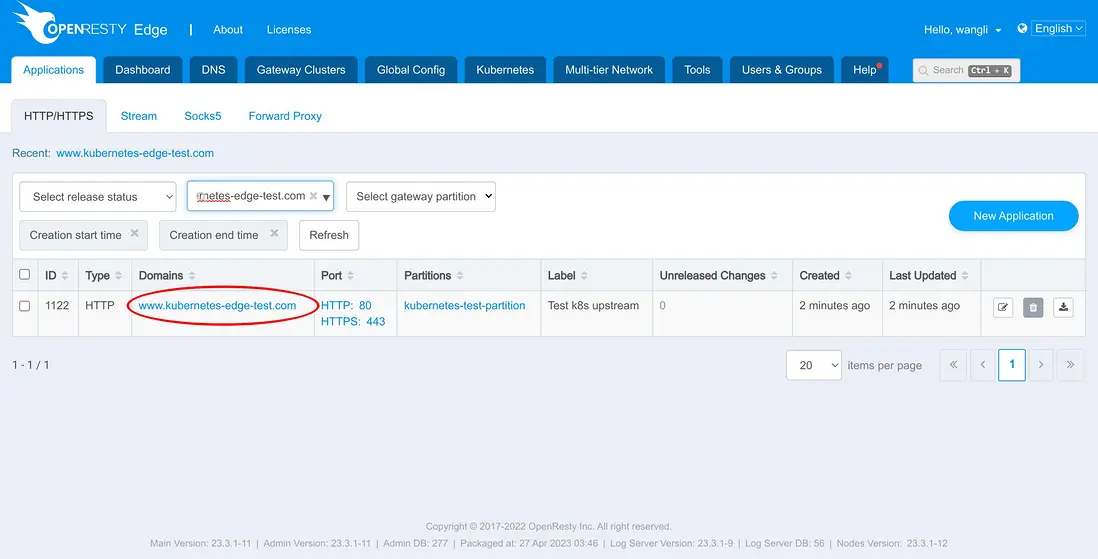Click the Search box with Ctrl + K
The width and height of the screenshot is (1098, 559).
pyautogui.click(x=966, y=70)
